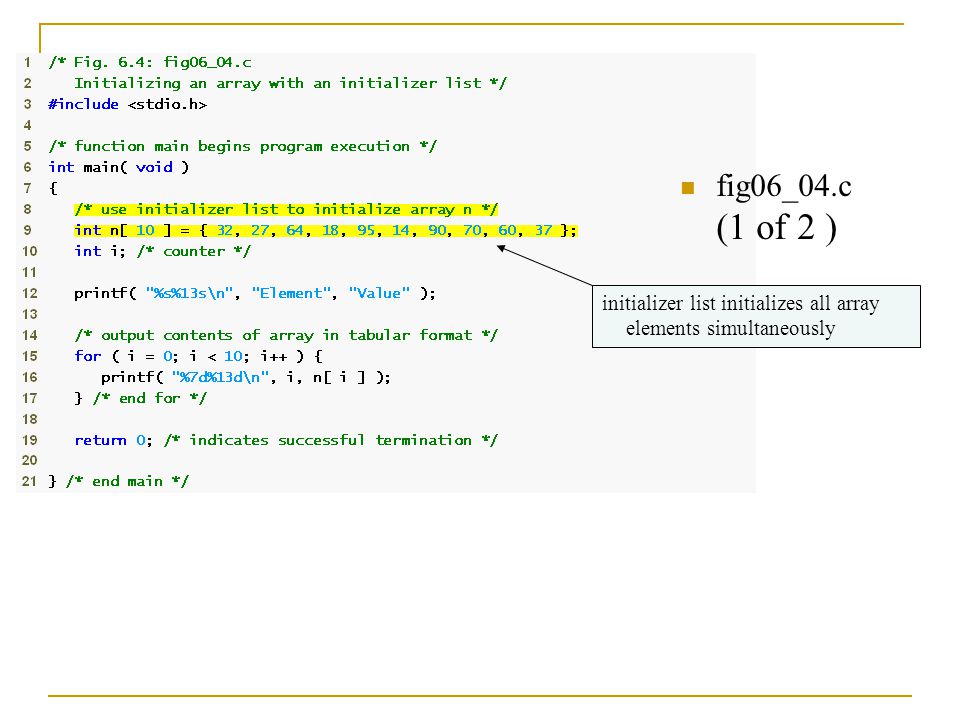Click line number 21
Screen dimensions: 960x720
pos(29,481)
